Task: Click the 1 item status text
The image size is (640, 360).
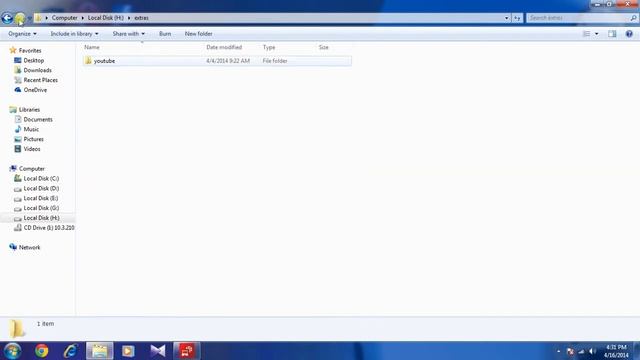Action: click(x=45, y=324)
